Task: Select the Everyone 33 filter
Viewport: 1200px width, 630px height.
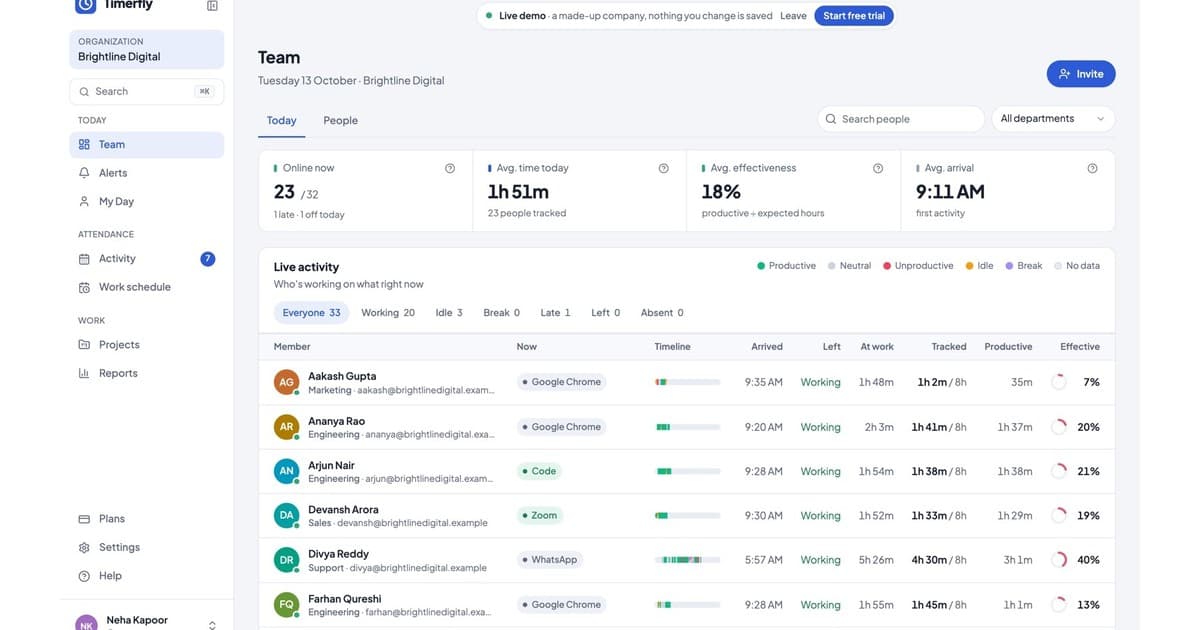Action: [311, 313]
